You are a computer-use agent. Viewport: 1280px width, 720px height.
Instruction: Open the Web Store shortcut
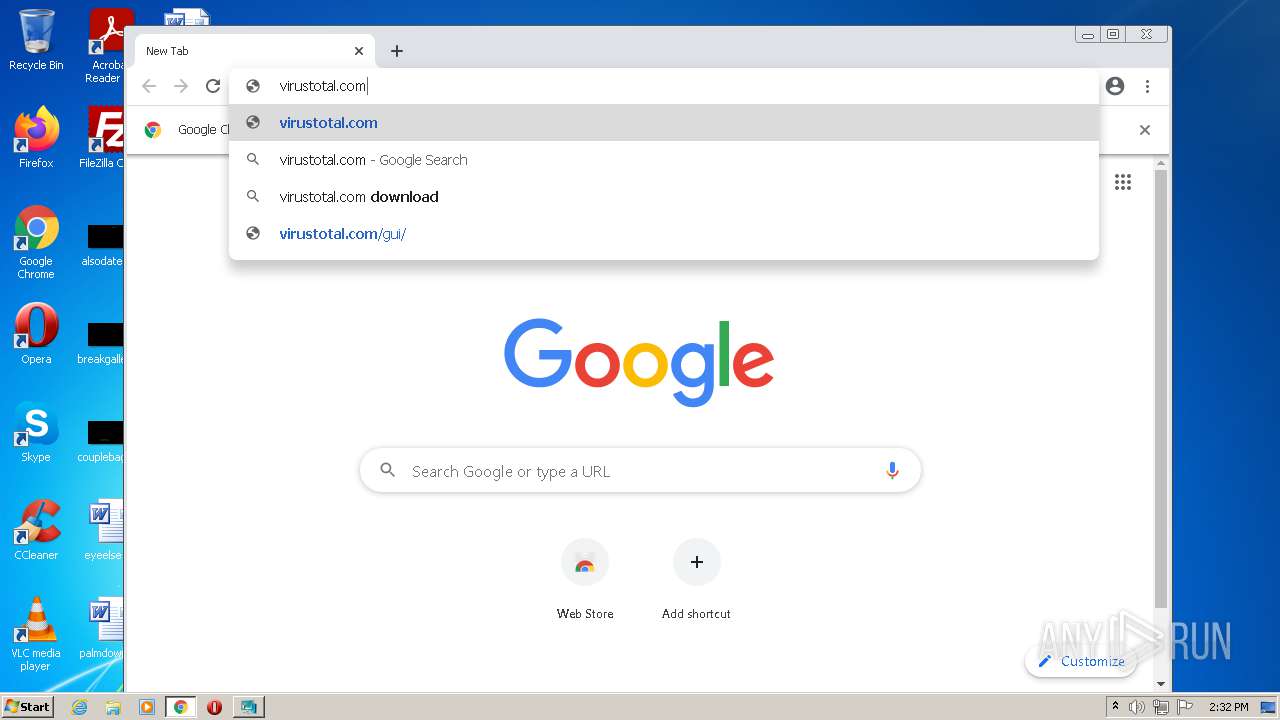585,580
